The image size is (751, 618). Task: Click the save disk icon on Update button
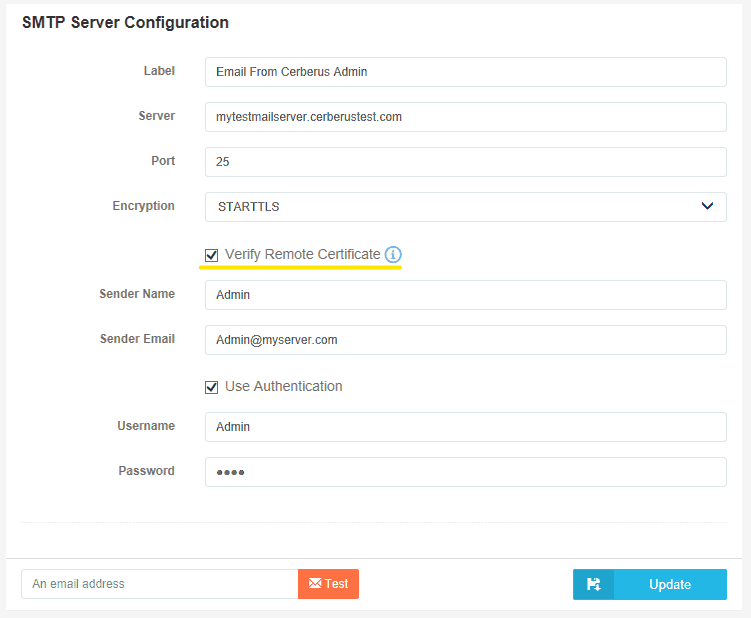click(593, 584)
